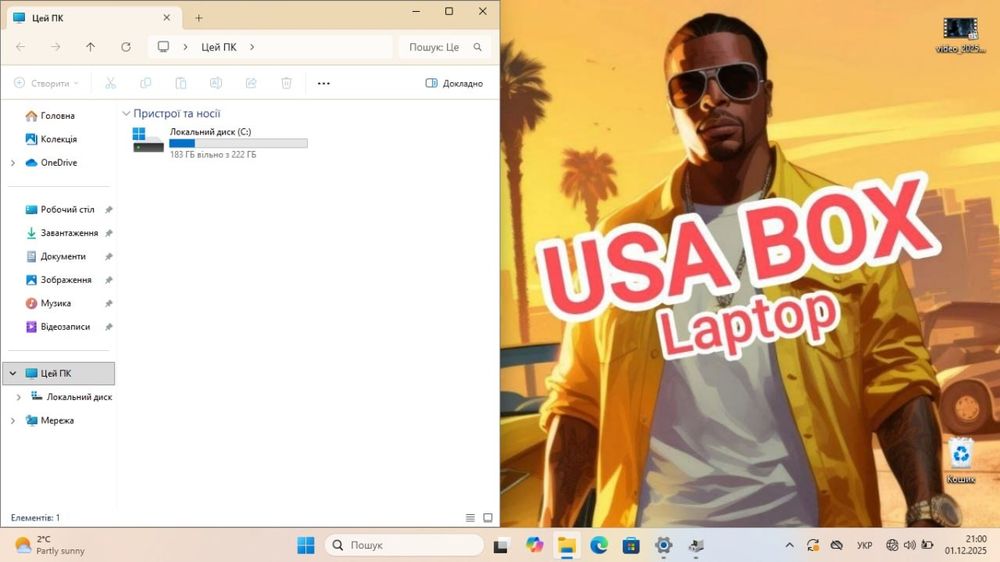Unpin Робочий стіл via pin icon
Viewport: 1000px width, 562px height.
coord(108,210)
